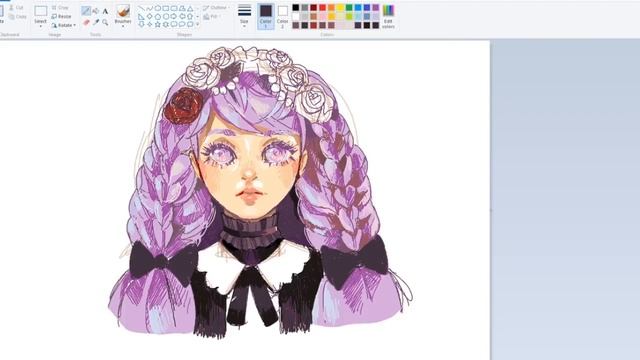Pick the indigo palette swatch
The width and height of the screenshot is (640, 360).
coord(367,7)
